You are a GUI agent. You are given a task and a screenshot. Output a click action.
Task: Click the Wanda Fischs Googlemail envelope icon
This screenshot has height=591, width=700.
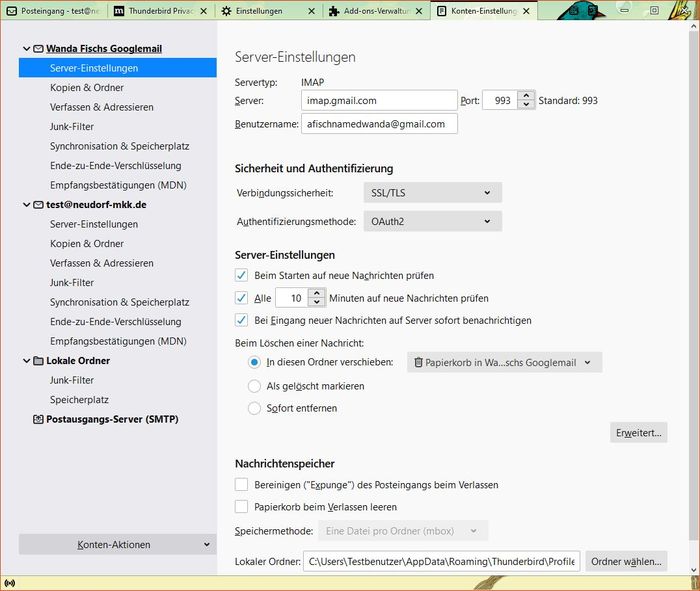pyautogui.click(x=38, y=48)
